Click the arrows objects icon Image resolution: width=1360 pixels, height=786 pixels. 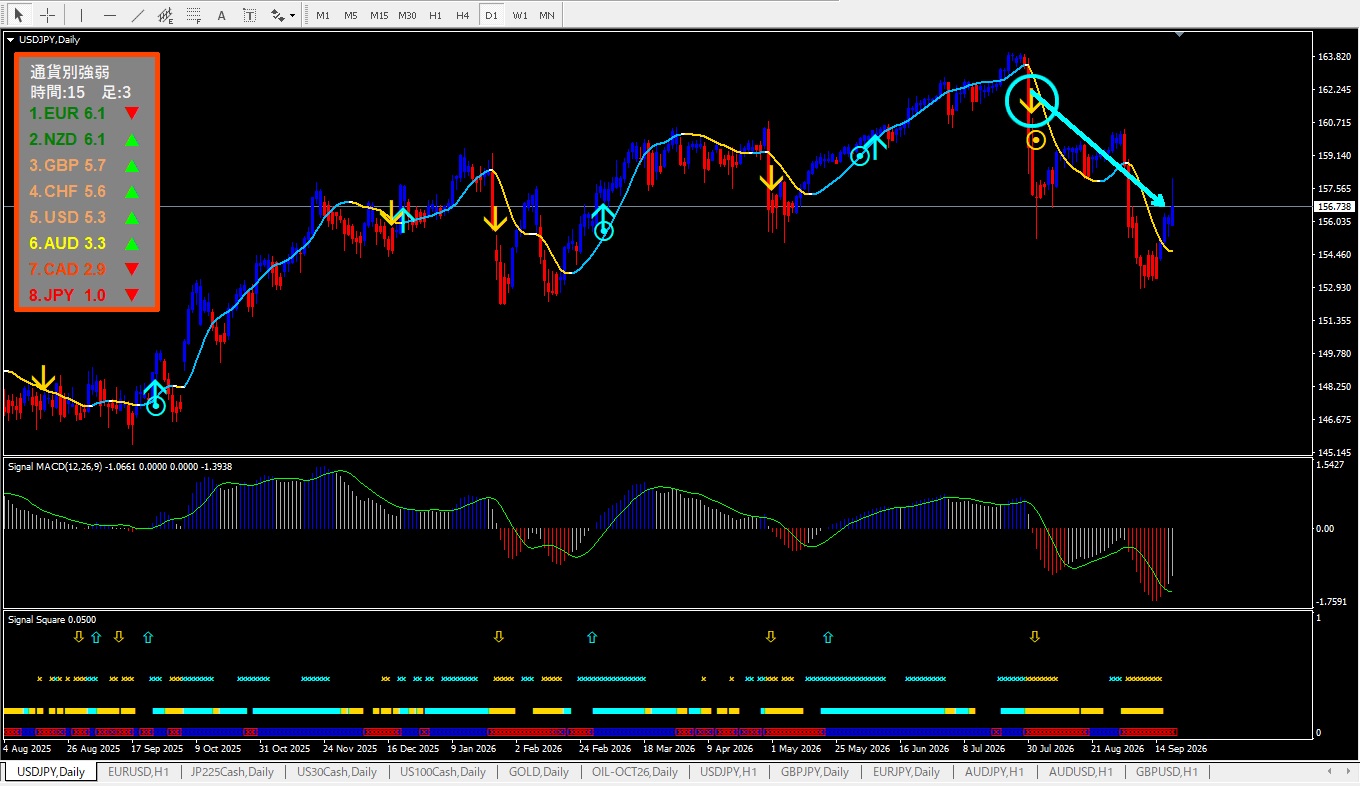tap(276, 15)
